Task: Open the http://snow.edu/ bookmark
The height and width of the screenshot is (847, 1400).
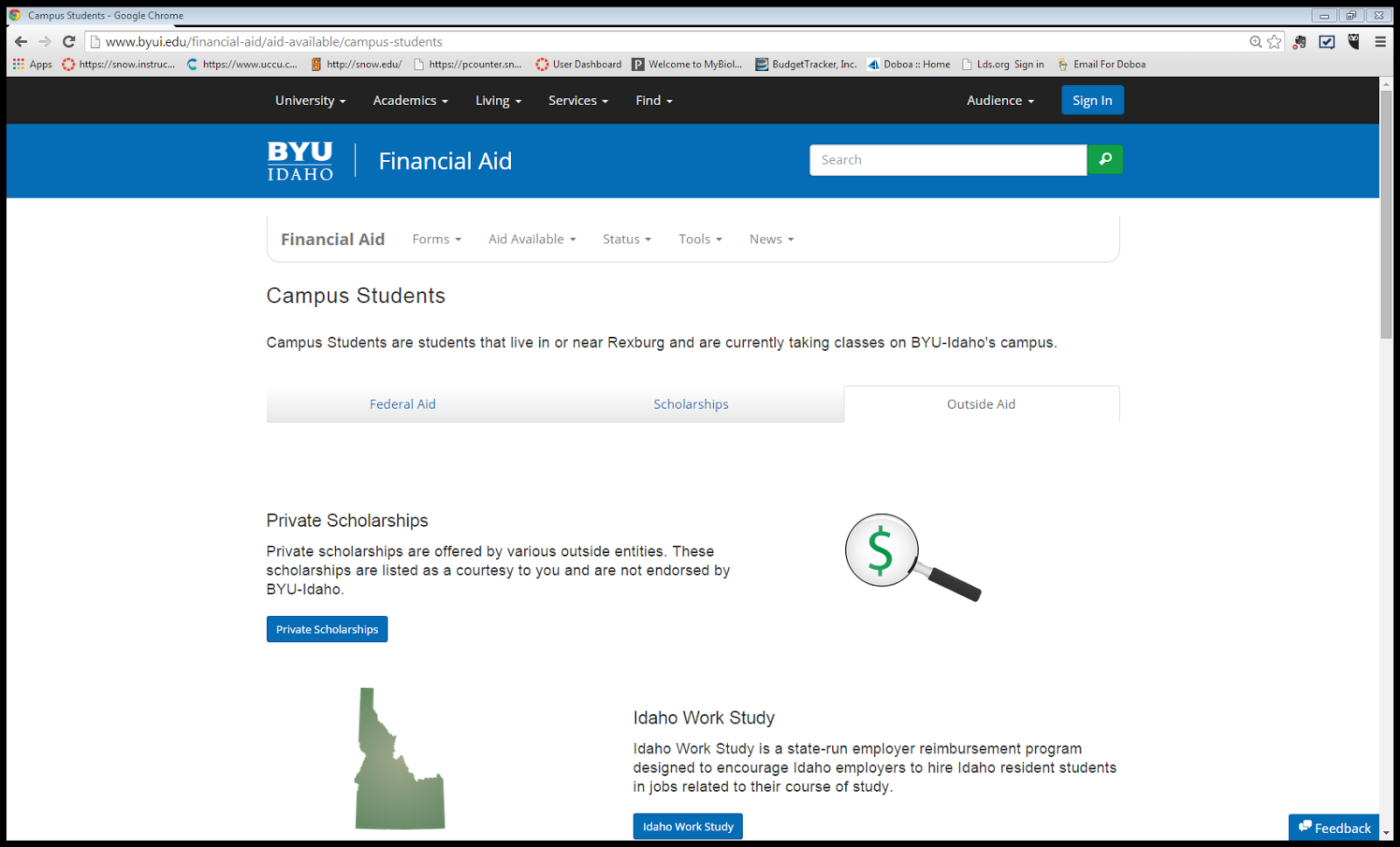Action: tap(356, 64)
